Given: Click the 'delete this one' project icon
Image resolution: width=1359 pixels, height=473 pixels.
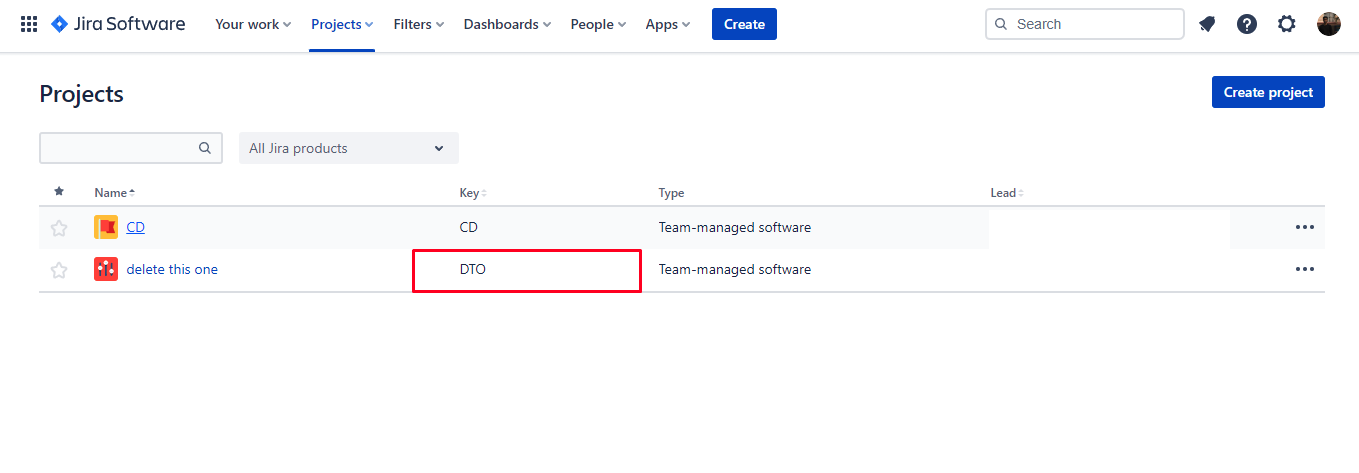Looking at the screenshot, I should pyautogui.click(x=106, y=269).
